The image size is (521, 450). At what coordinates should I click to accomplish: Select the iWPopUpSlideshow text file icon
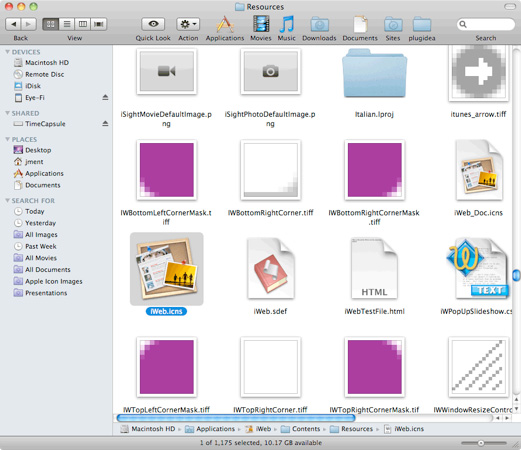(478, 269)
